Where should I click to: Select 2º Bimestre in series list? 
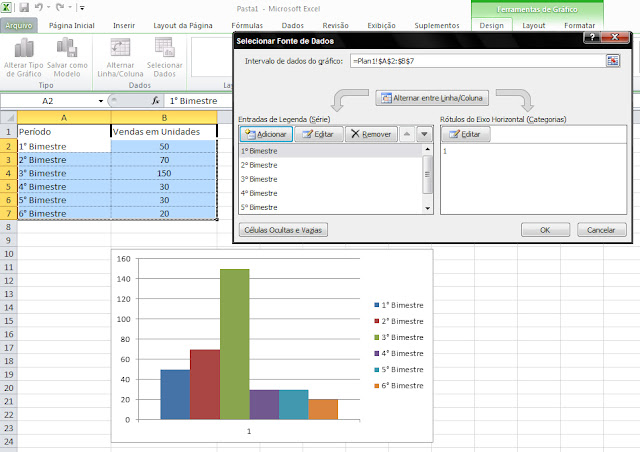click(331, 165)
